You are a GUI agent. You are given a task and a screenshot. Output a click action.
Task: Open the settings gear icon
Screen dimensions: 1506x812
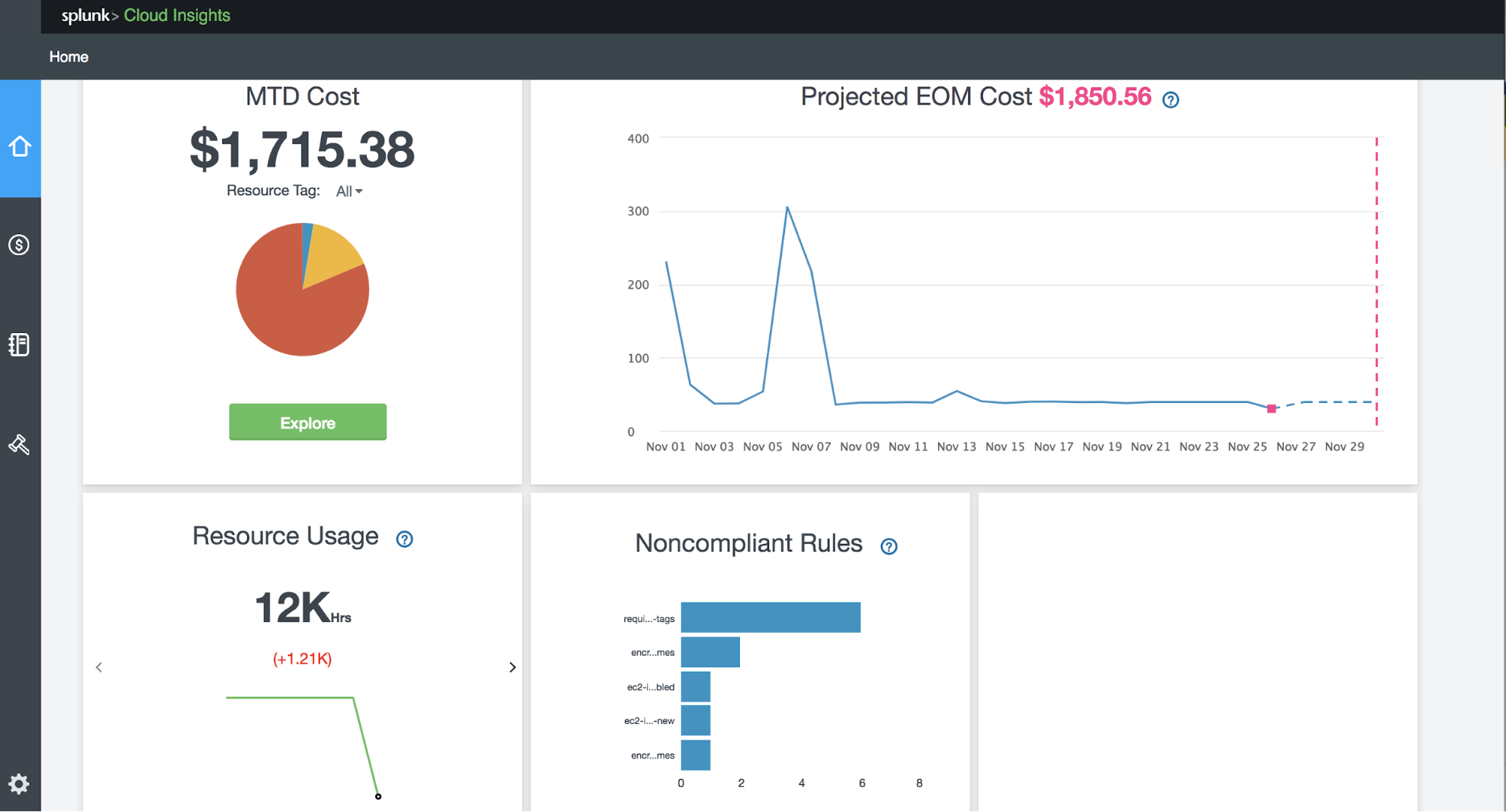19,783
